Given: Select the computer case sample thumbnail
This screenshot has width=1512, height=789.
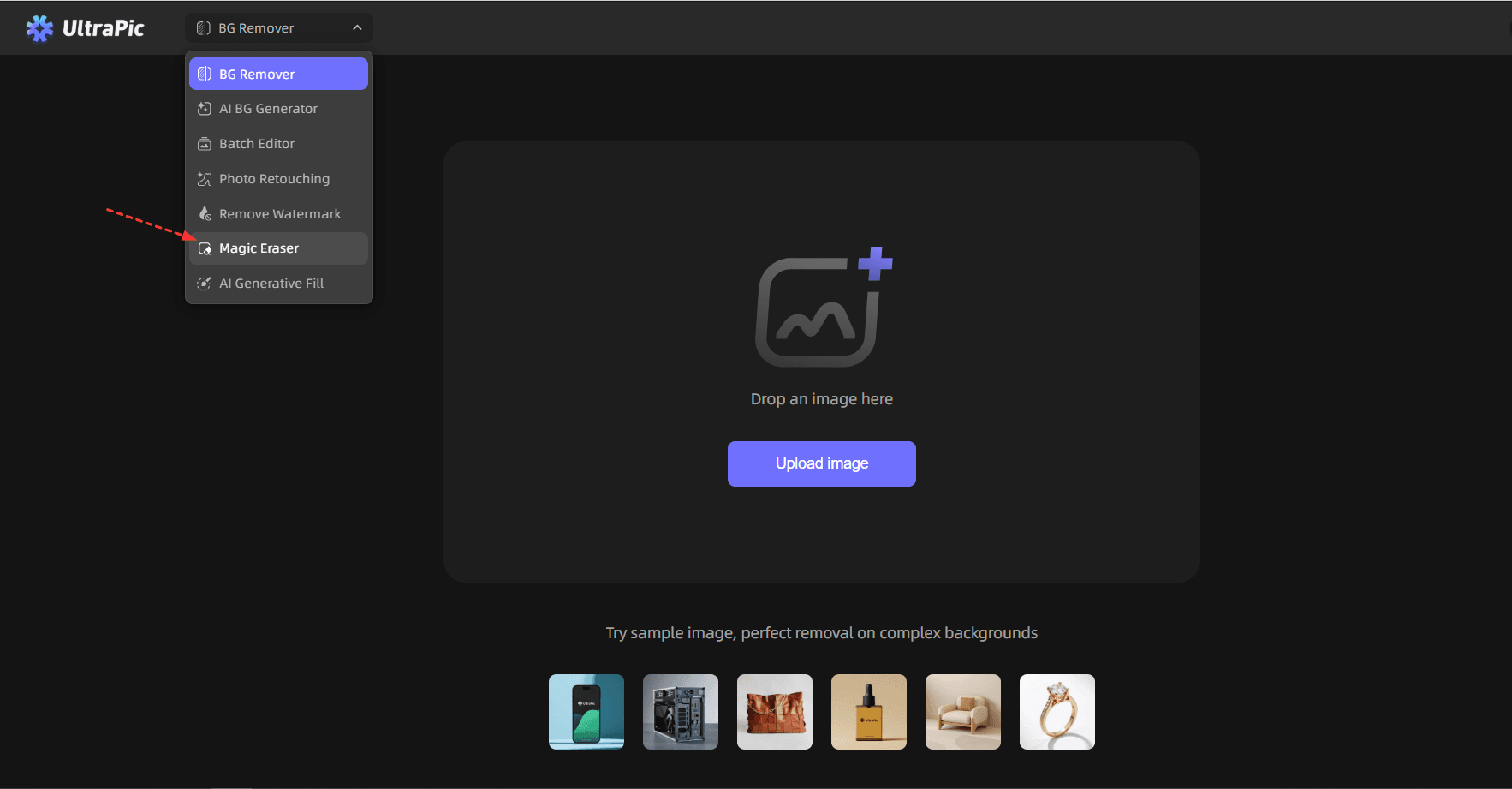Looking at the screenshot, I should click(x=681, y=712).
